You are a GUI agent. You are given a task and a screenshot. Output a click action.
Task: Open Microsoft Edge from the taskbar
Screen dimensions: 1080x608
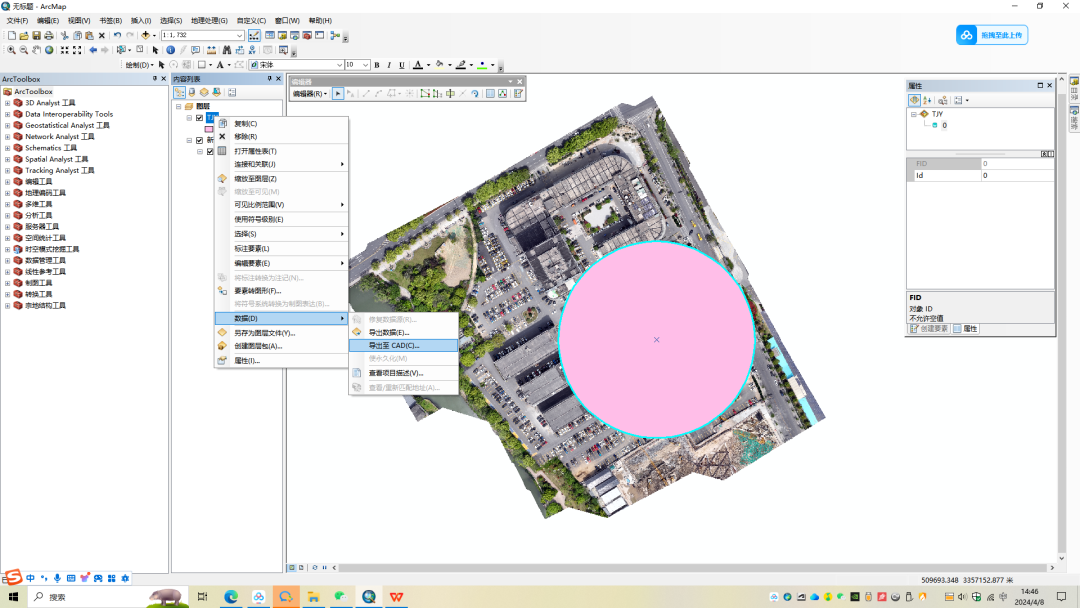click(231, 596)
